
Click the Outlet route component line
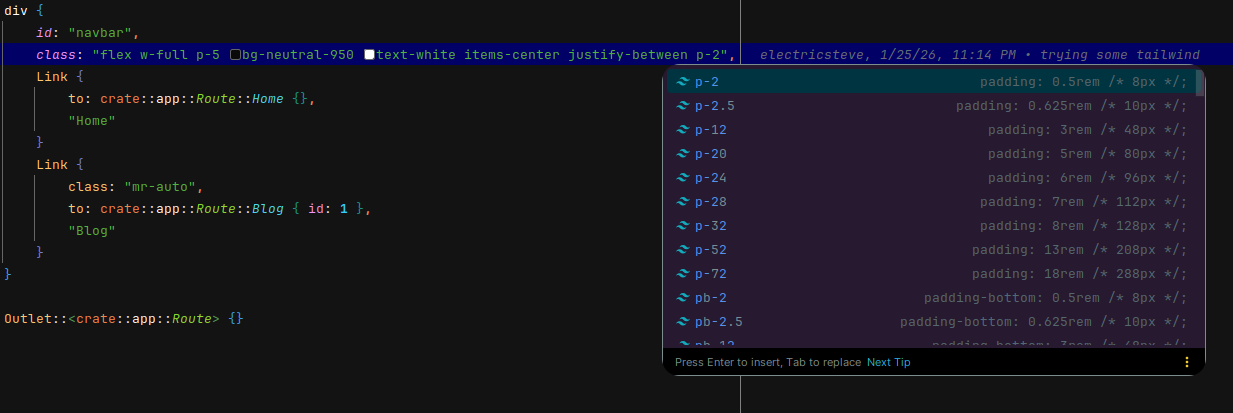(x=124, y=318)
